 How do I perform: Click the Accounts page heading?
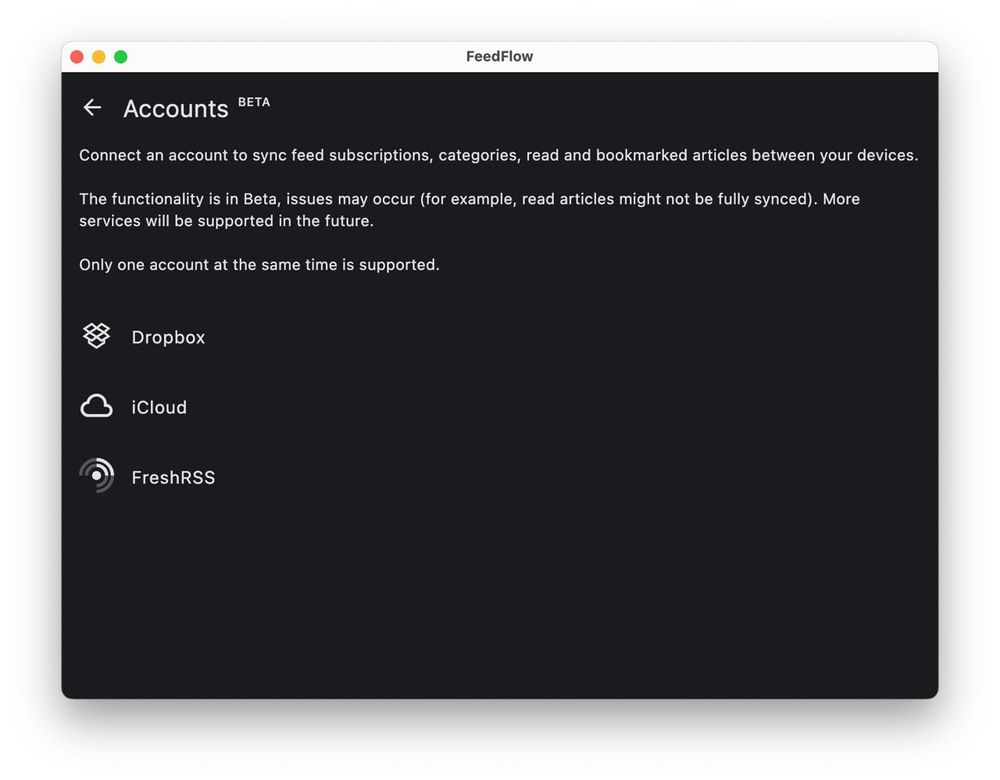[x=175, y=108]
